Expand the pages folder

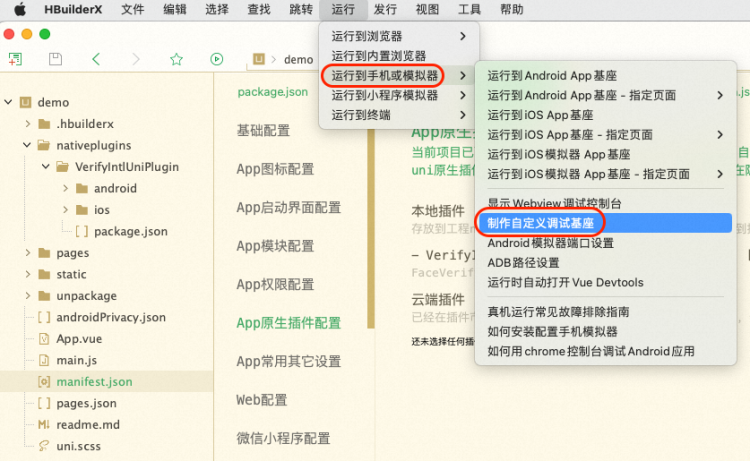(28, 252)
